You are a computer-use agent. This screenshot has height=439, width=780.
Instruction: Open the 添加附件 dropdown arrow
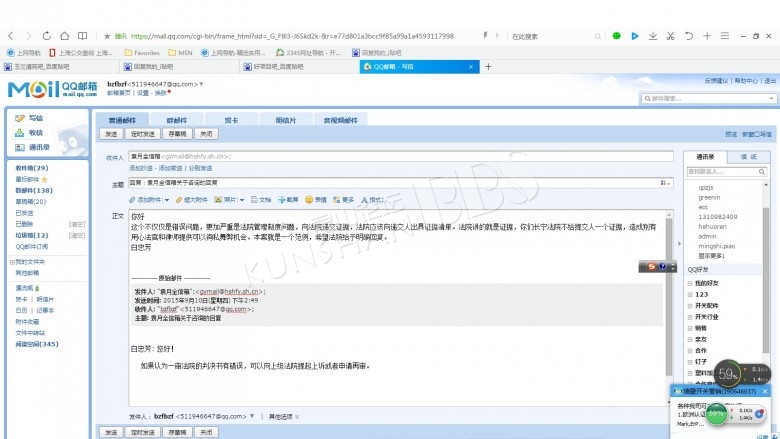tap(166, 200)
